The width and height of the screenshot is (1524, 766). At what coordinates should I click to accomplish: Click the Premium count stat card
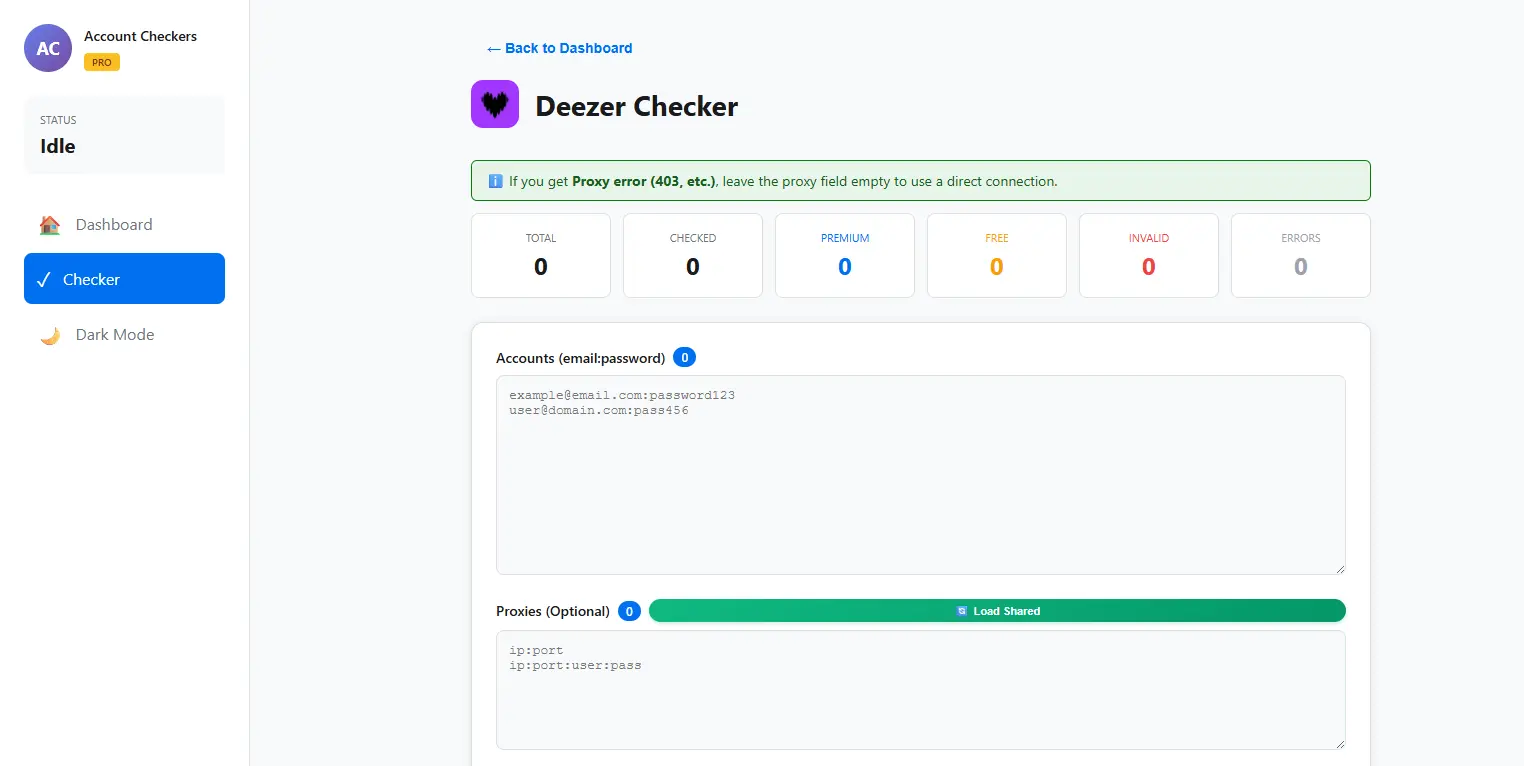point(845,255)
